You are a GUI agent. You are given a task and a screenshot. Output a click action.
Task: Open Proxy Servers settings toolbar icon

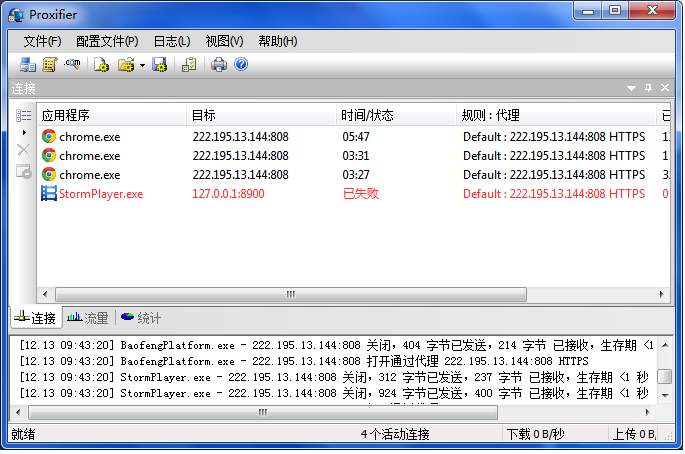coord(28,65)
